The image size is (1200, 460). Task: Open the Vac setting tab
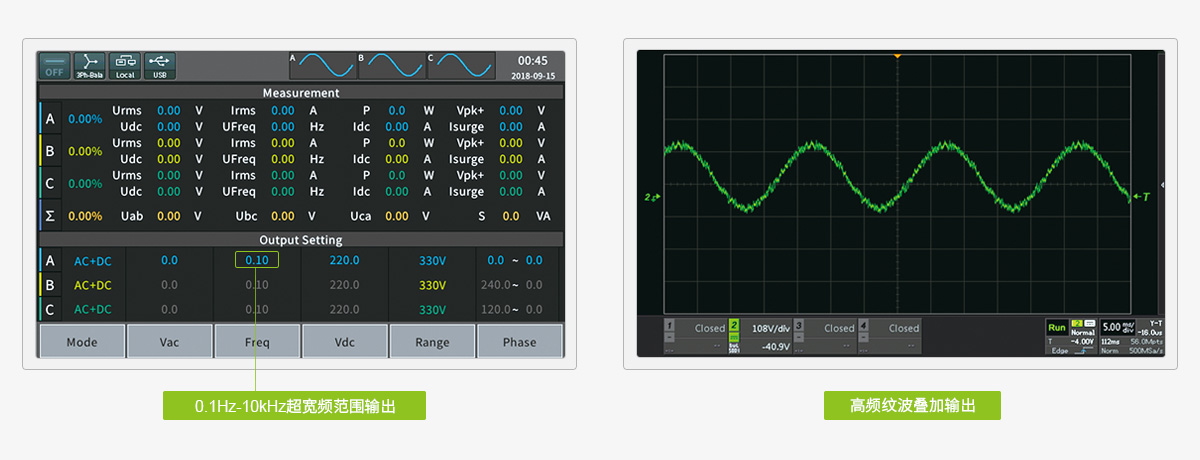click(170, 341)
